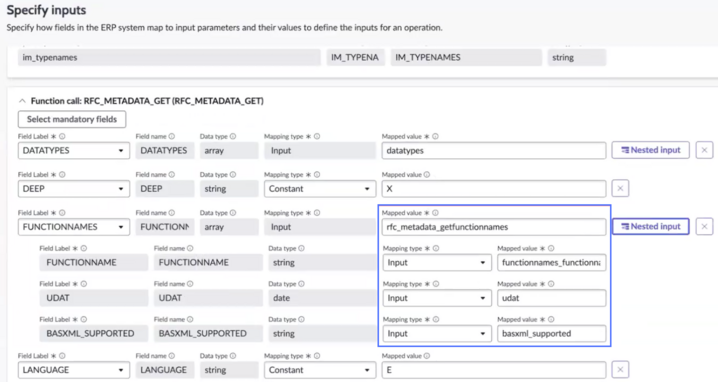Click the DEEP string data type box
The image size is (718, 382).
coord(229,189)
